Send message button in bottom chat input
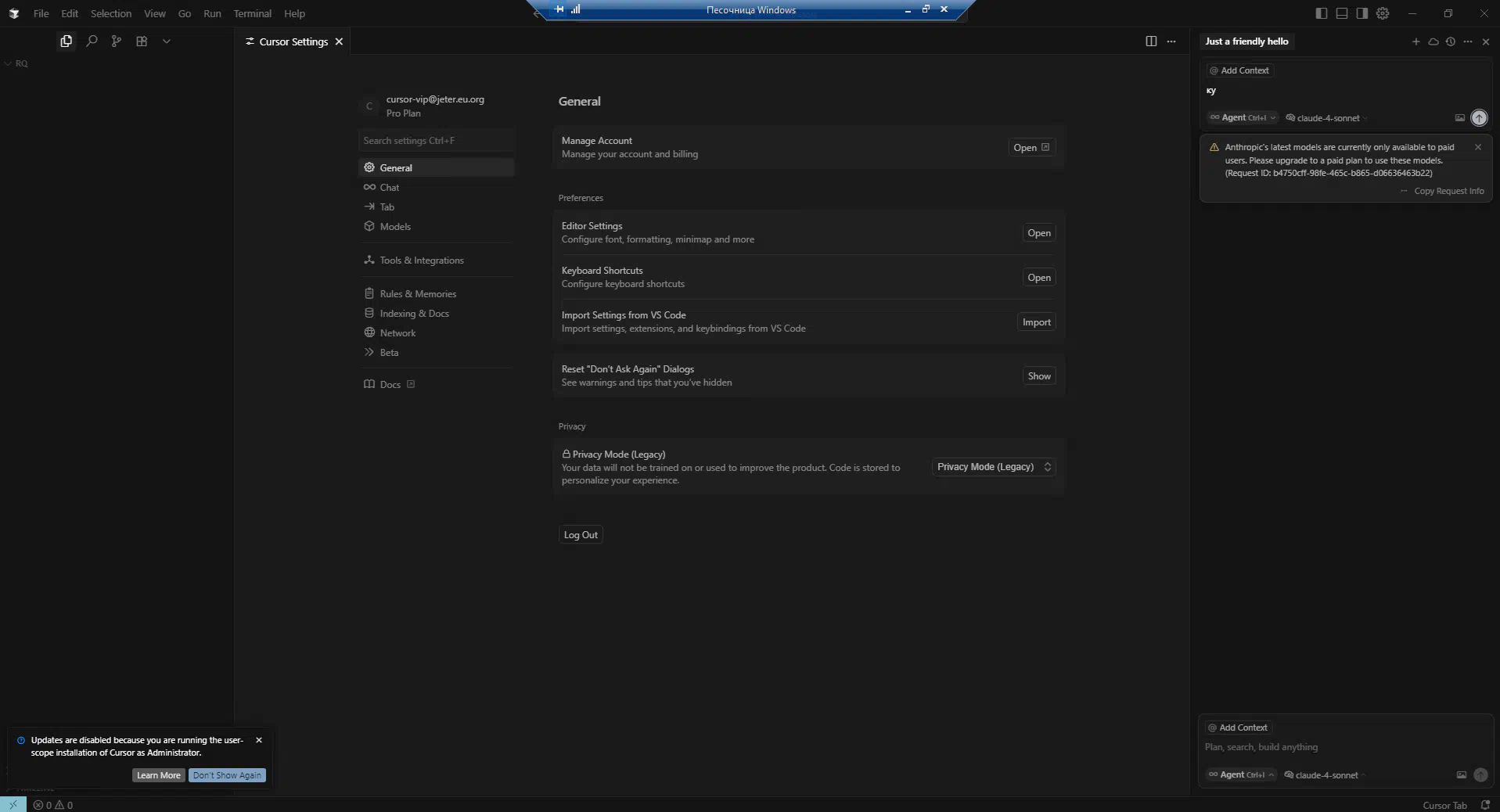The height and width of the screenshot is (812, 1500). point(1480,775)
